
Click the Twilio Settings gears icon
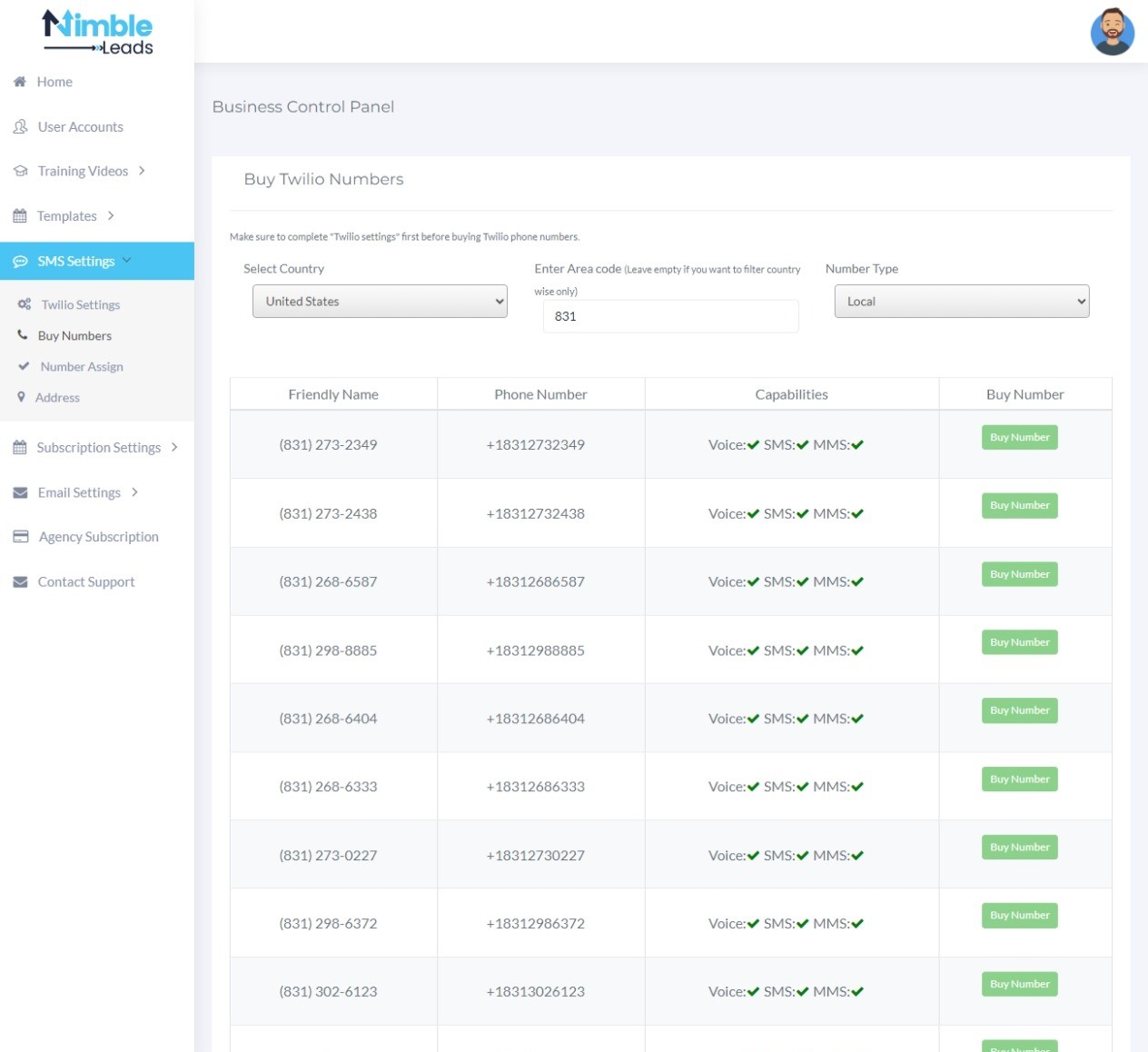tap(25, 304)
